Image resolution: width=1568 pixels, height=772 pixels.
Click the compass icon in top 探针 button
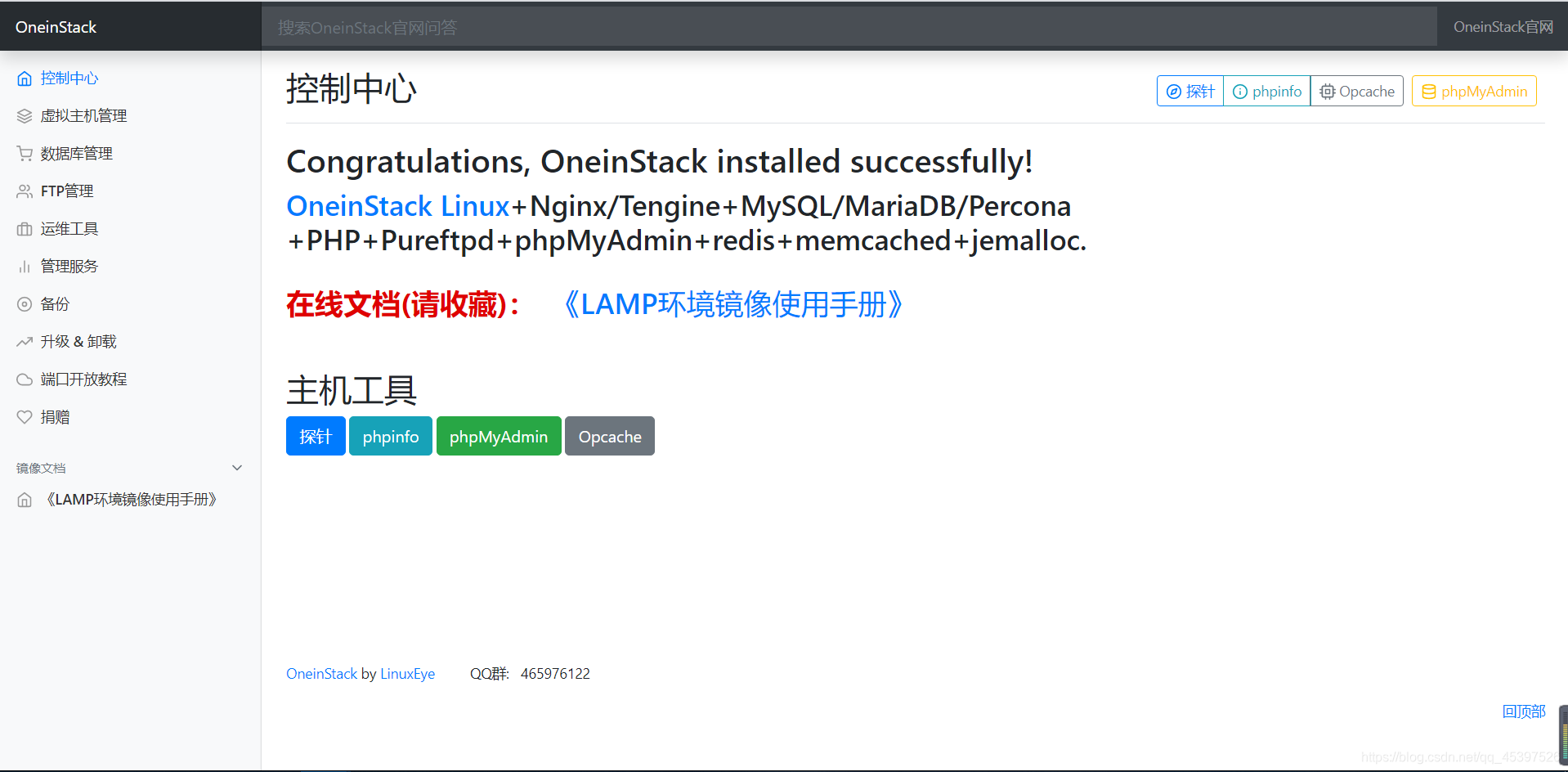[x=1174, y=92]
